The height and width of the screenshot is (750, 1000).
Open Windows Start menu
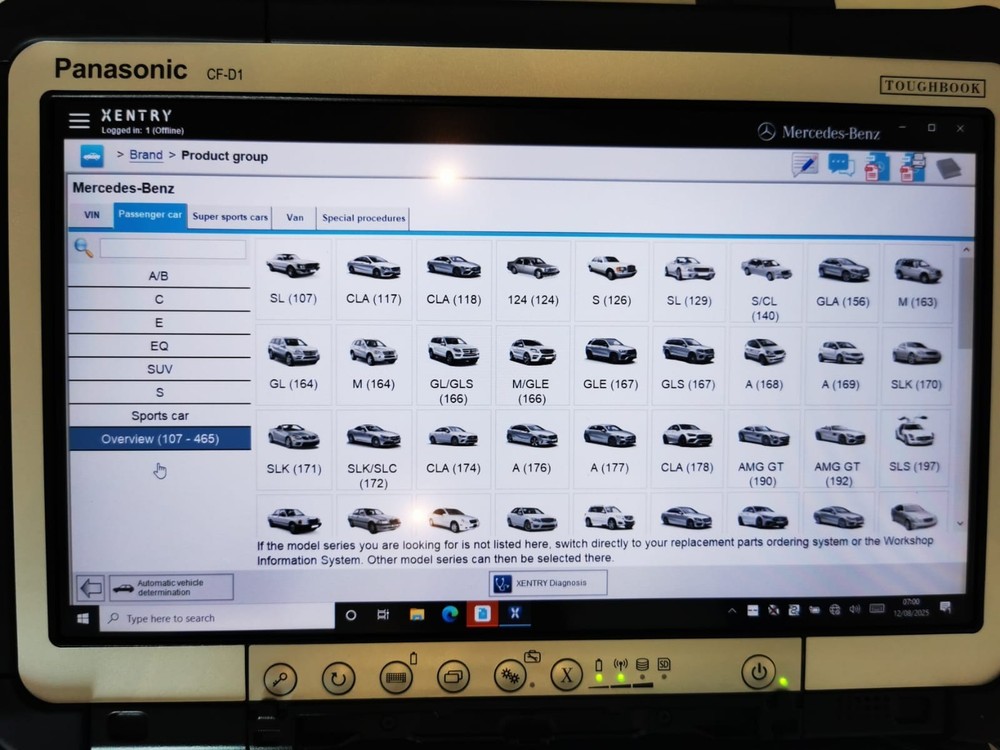coord(83,618)
